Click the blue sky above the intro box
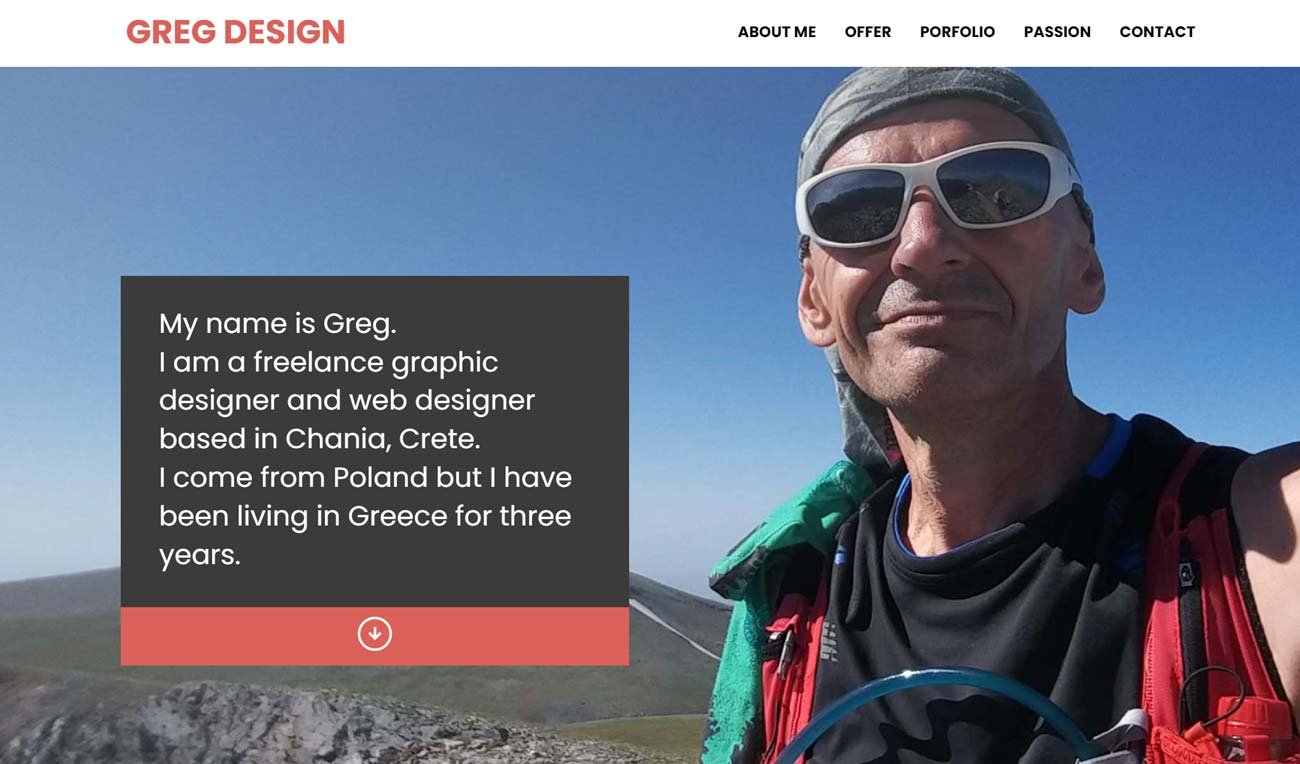Viewport: 1300px width, 764px height. pos(400,170)
